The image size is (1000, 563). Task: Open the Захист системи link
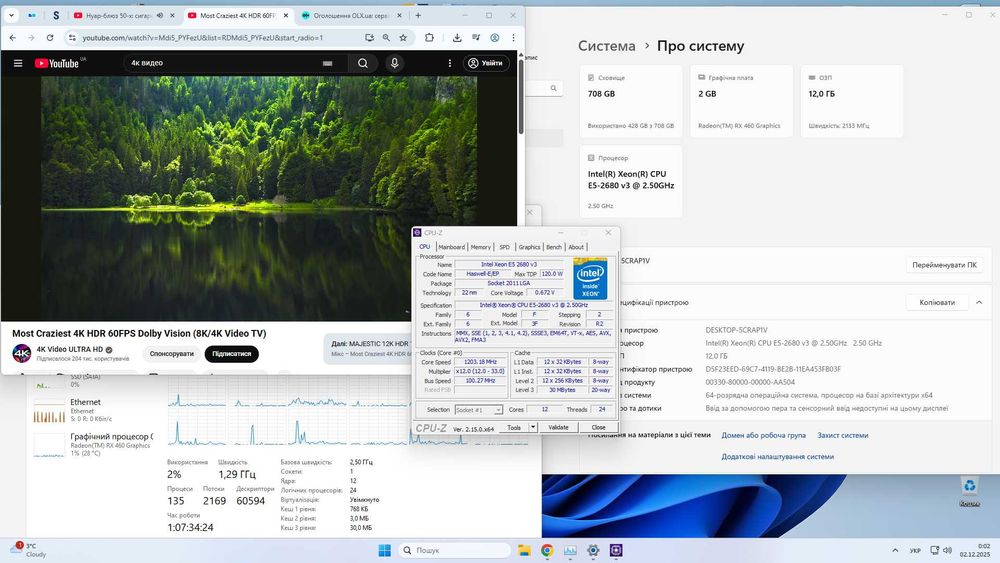coord(842,435)
